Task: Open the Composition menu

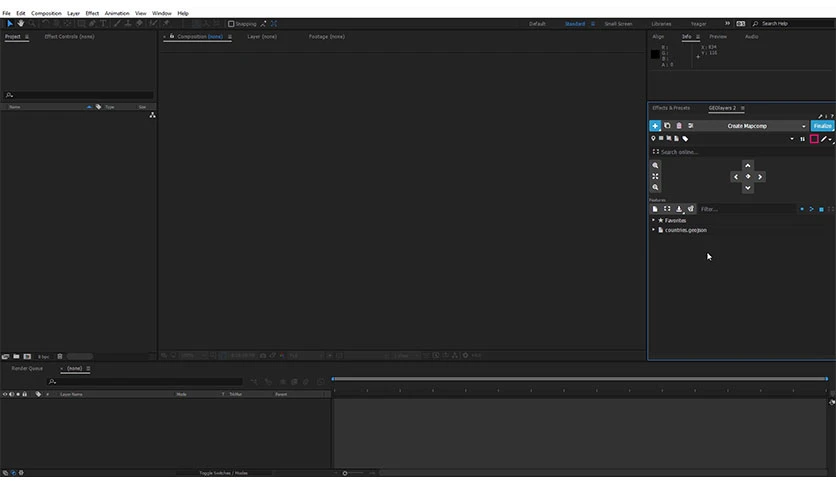Action: (46, 13)
